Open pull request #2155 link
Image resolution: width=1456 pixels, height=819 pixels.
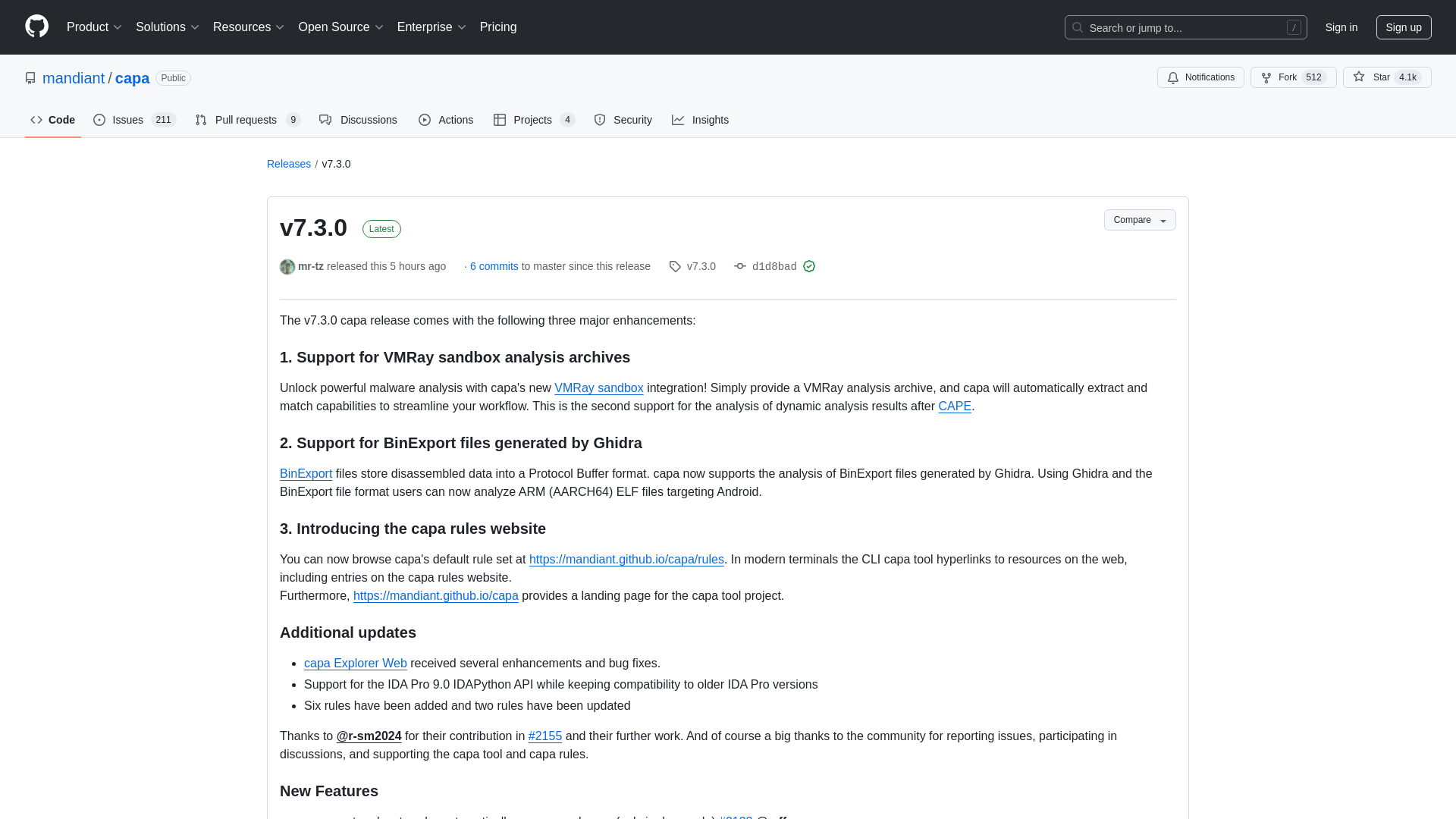[545, 736]
